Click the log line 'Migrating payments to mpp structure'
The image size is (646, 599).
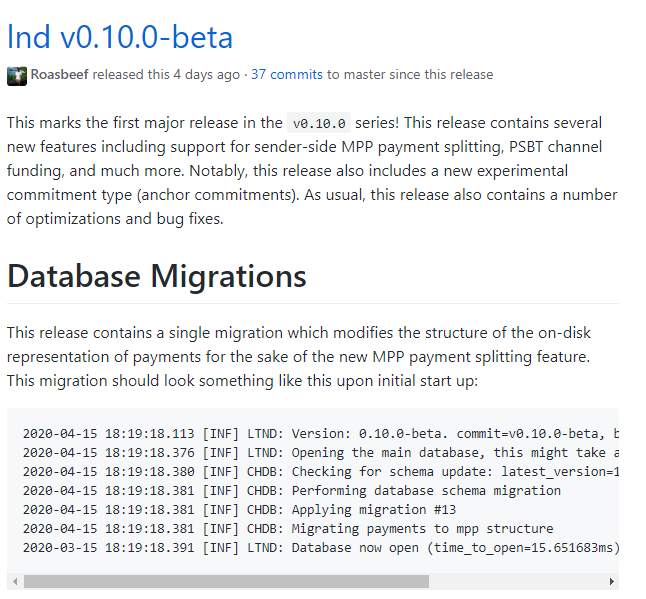click(x=288, y=529)
